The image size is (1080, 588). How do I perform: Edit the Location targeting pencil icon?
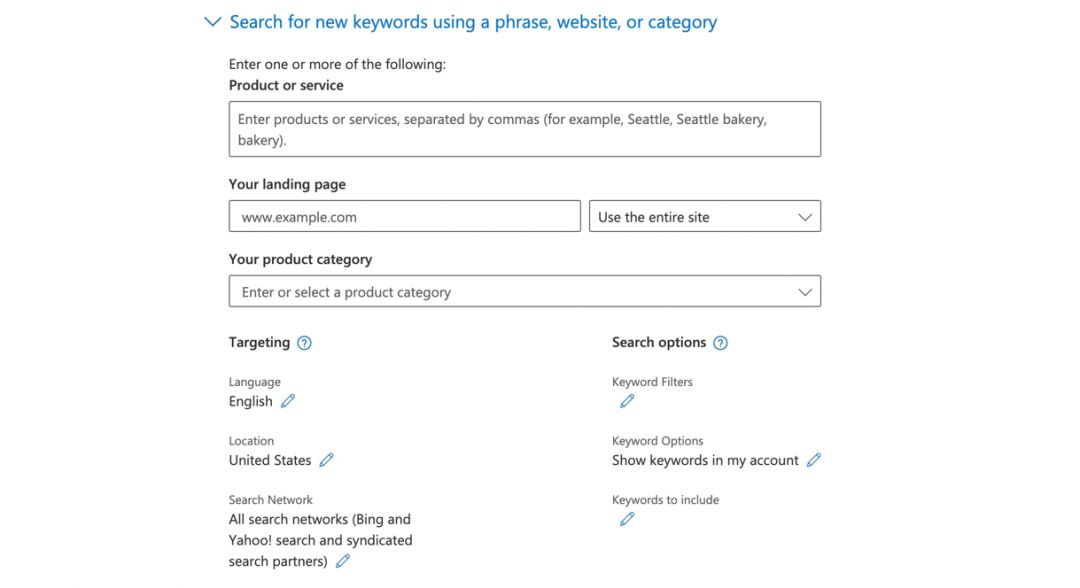pyautogui.click(x=326, y=460)
